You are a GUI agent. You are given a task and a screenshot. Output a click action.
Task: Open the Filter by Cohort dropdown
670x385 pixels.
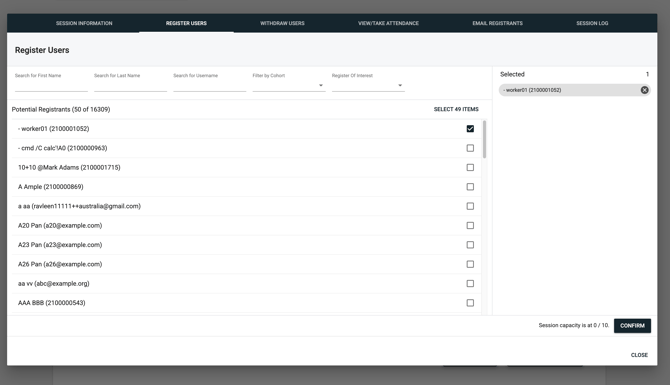(x=289, y=85)
